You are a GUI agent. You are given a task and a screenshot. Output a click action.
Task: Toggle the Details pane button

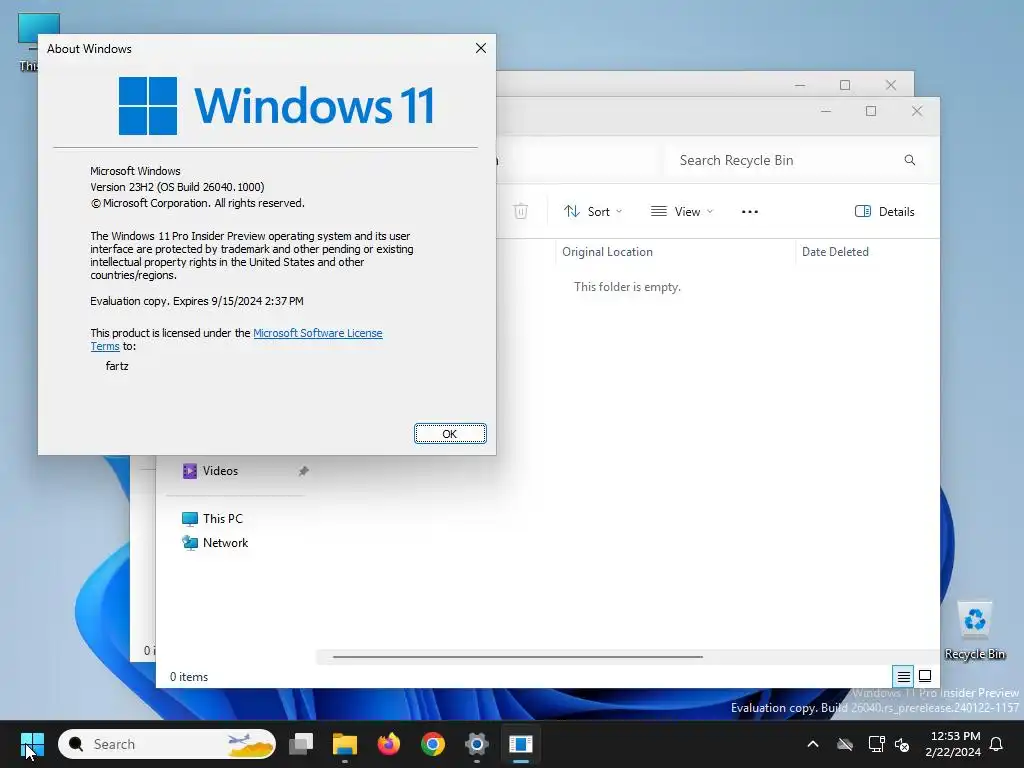[885, 212]
